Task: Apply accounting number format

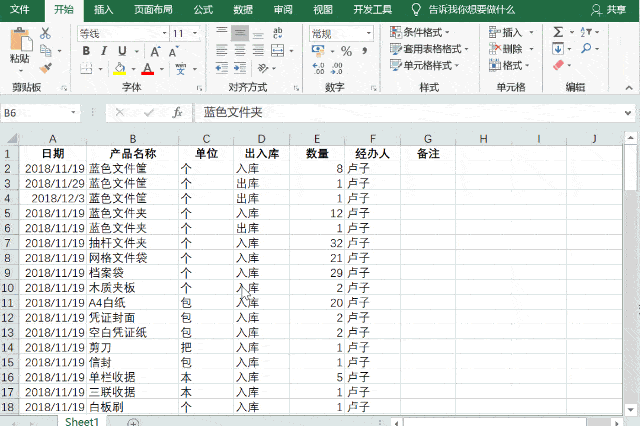Action: [318, 51]
